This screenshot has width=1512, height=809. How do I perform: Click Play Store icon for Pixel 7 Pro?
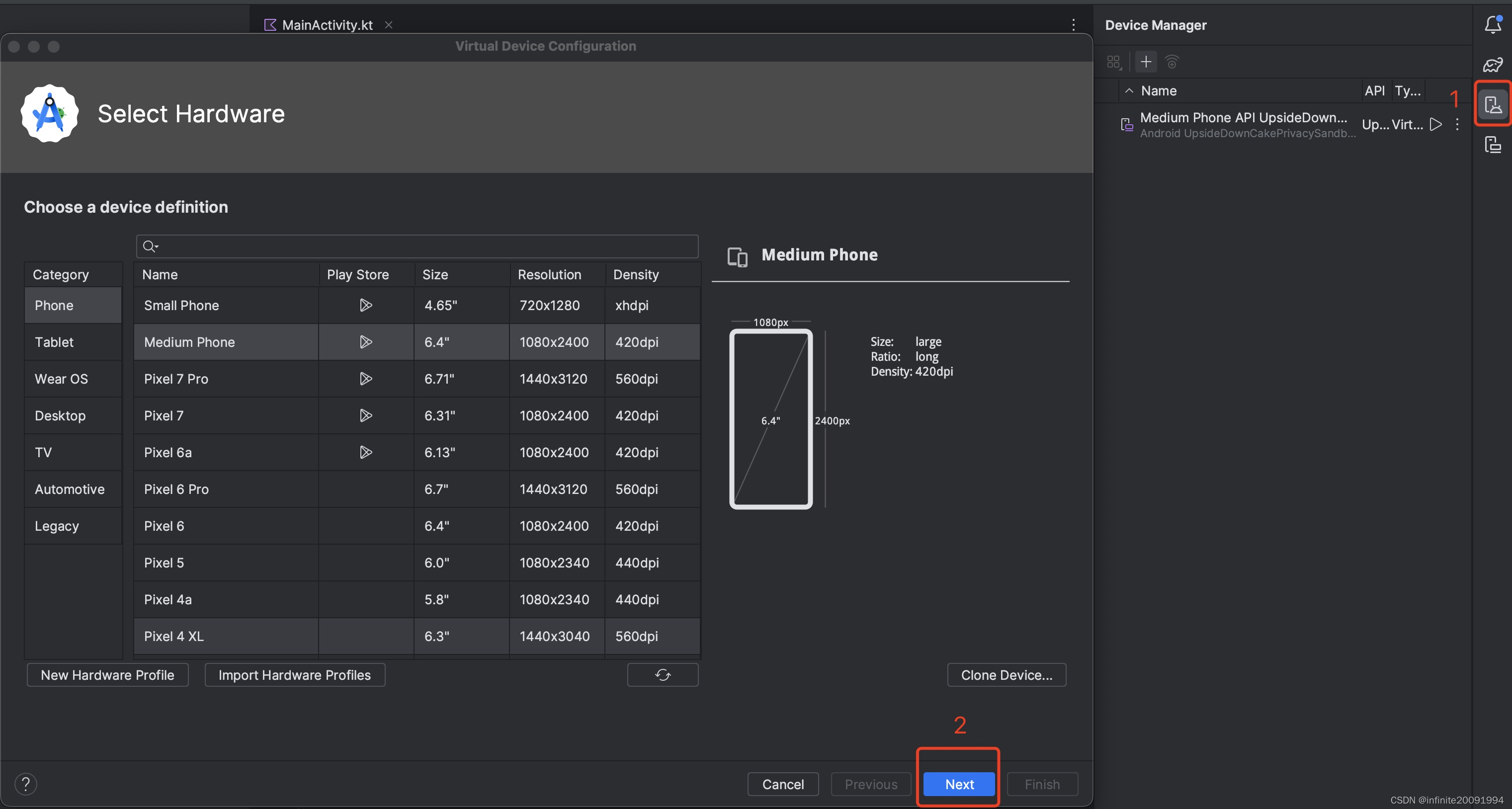click(x=366, y=379)
